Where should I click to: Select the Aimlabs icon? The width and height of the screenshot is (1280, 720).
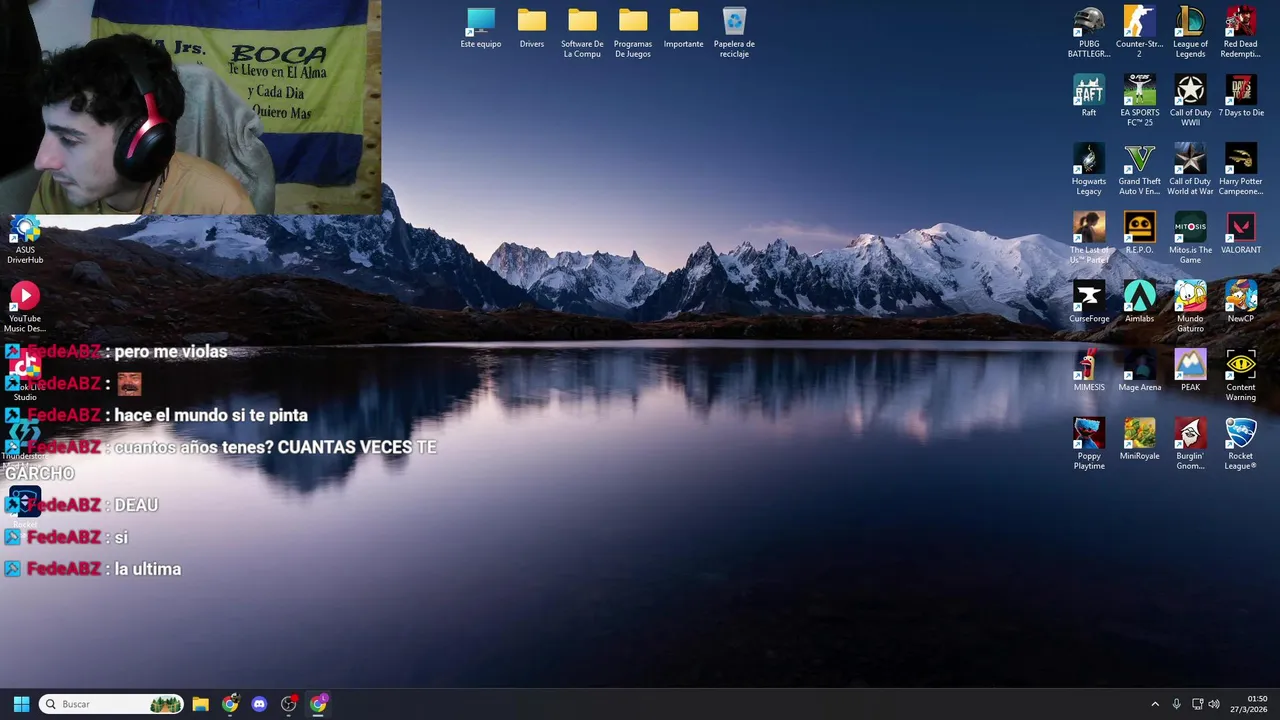(x=1139, y=302)
